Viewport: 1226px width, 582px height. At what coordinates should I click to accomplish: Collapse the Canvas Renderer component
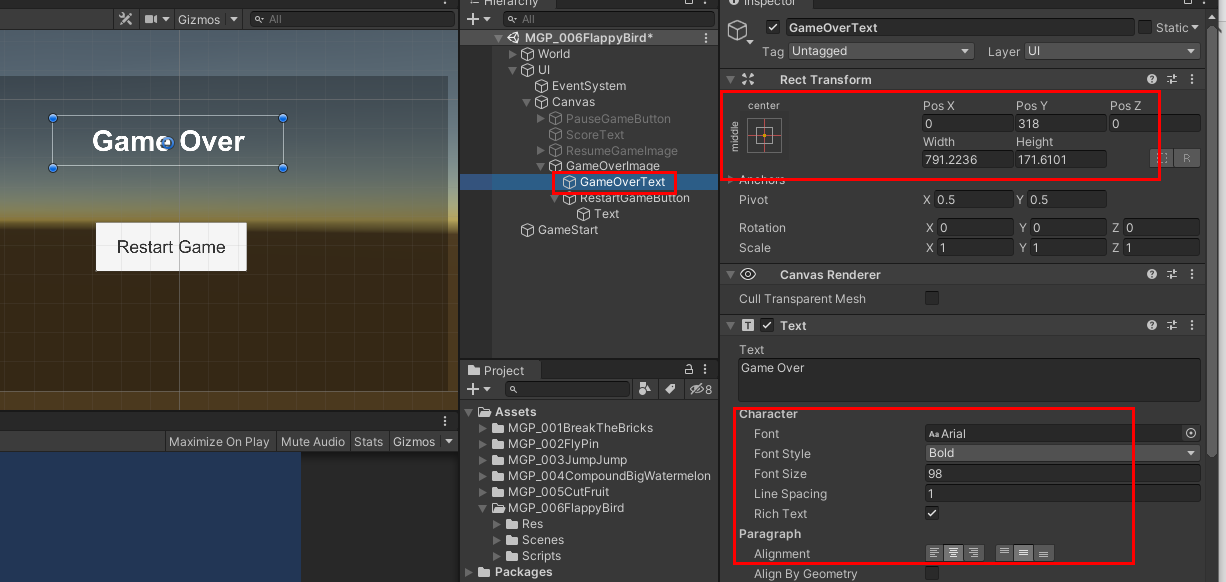(x=730, y=274)
